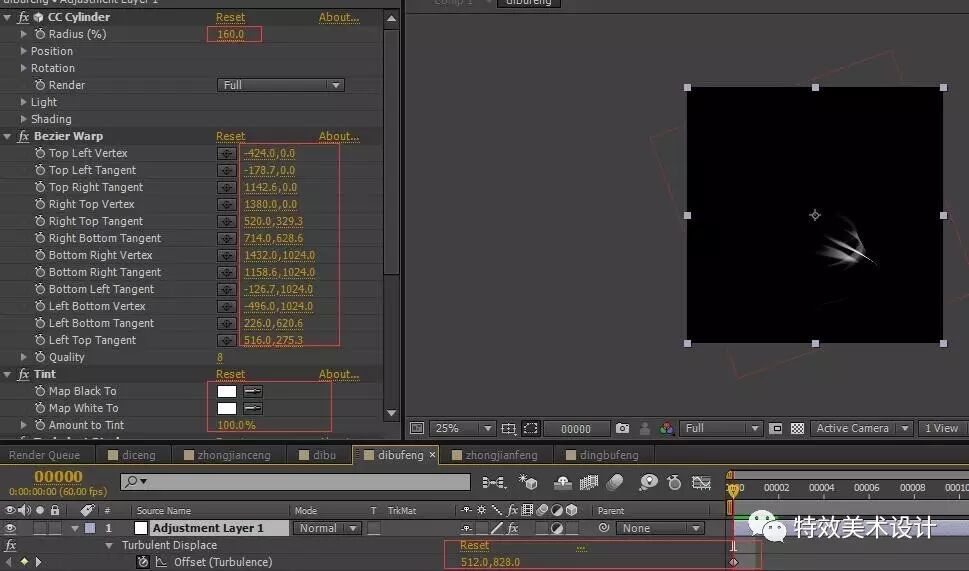This screenshot has width=969, height=571.
Task: Enable Frame Blending icon in timeline toolbar
Action: pos(588,482)
